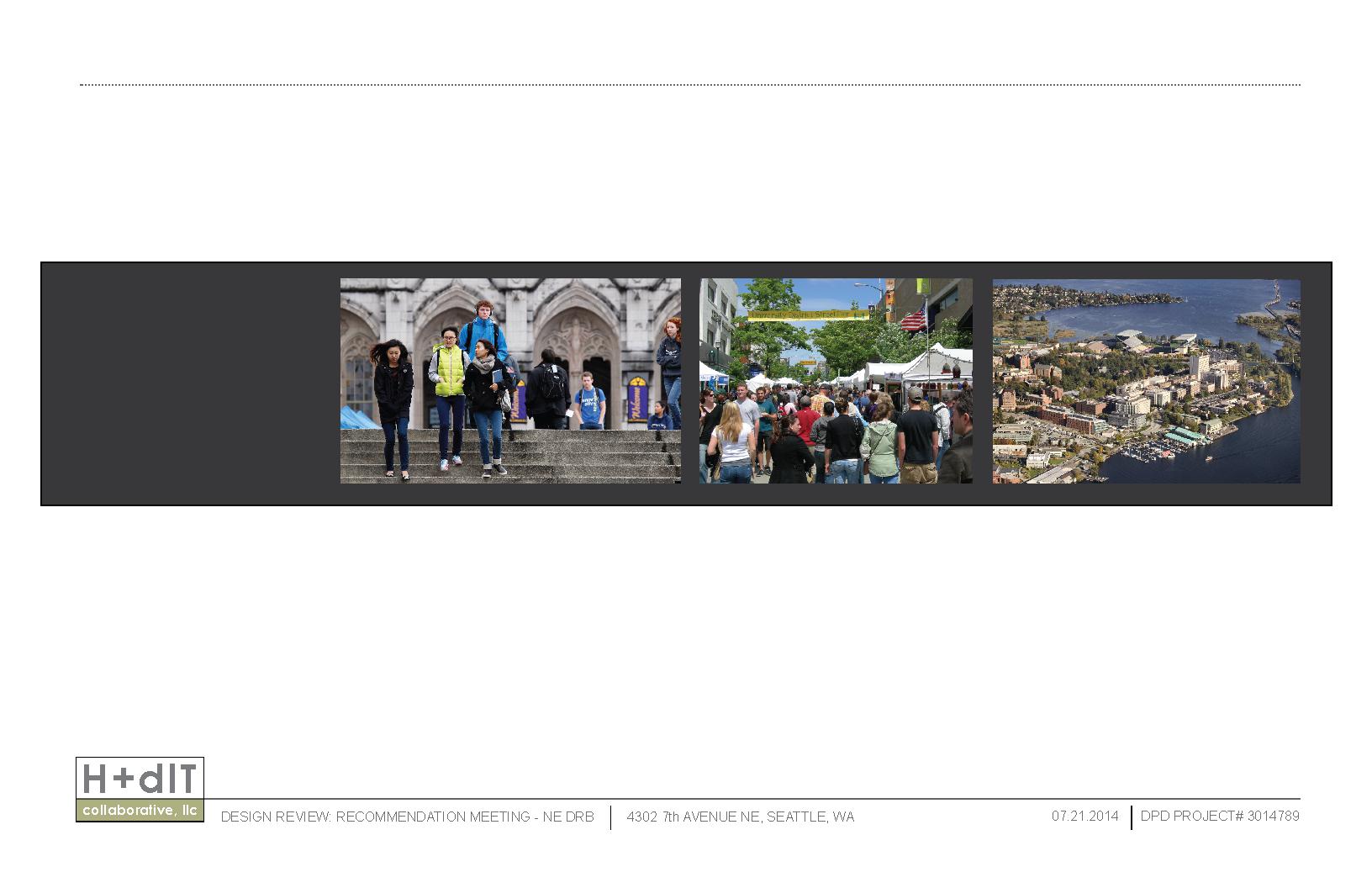Click 'DPD PROJECT# 3014789' text
Viewport: 1372px width, 888px height.
click(1220, 816)
